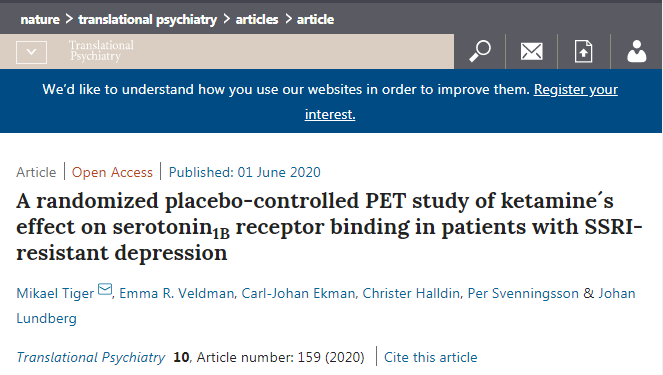Select articles in the breadcrumb trail
663x375 pixels.
click(257, 19)
